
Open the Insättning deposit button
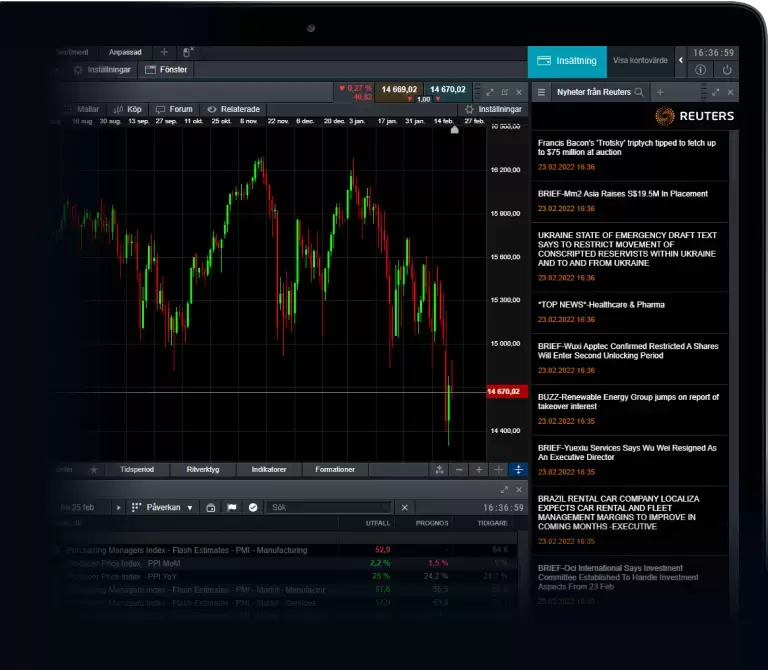(567, 61)
